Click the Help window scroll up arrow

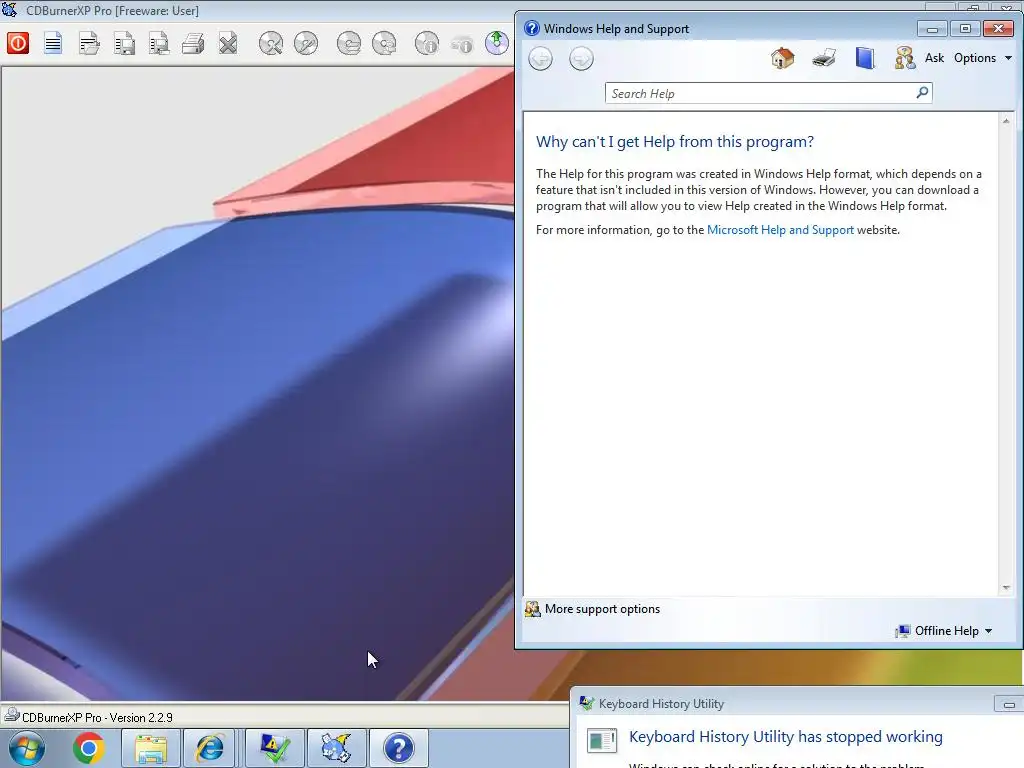[x=1006, y=121]
